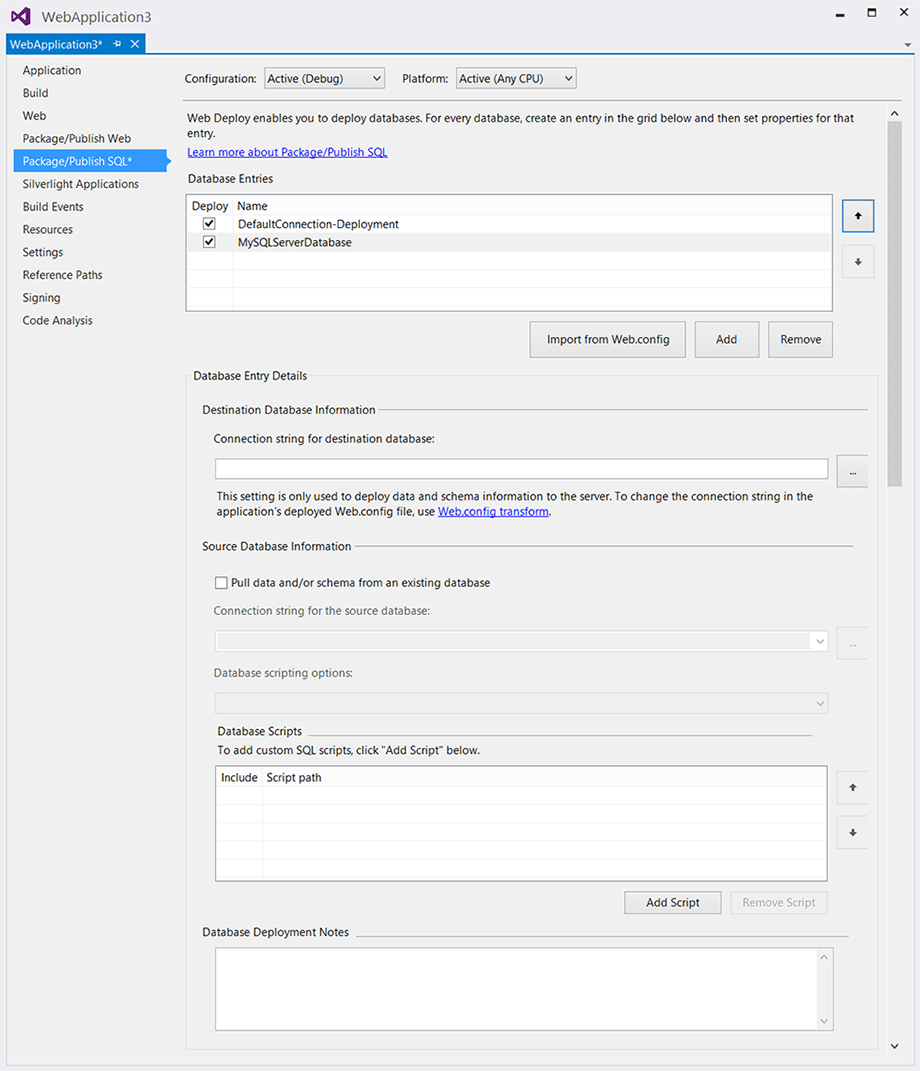Open the Resources tab
The image size is (920, 1071).
[48, 230]
